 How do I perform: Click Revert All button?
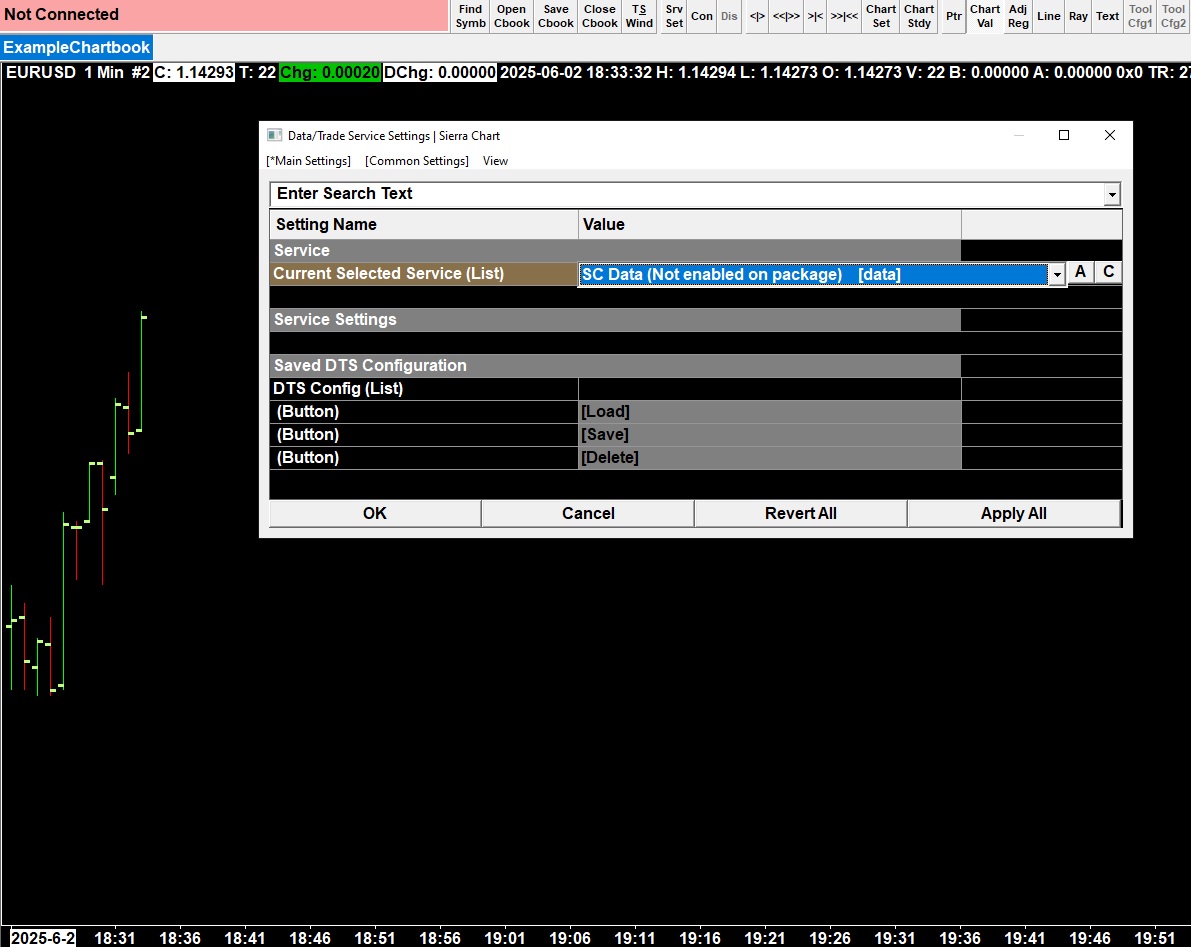pos(801,513)
